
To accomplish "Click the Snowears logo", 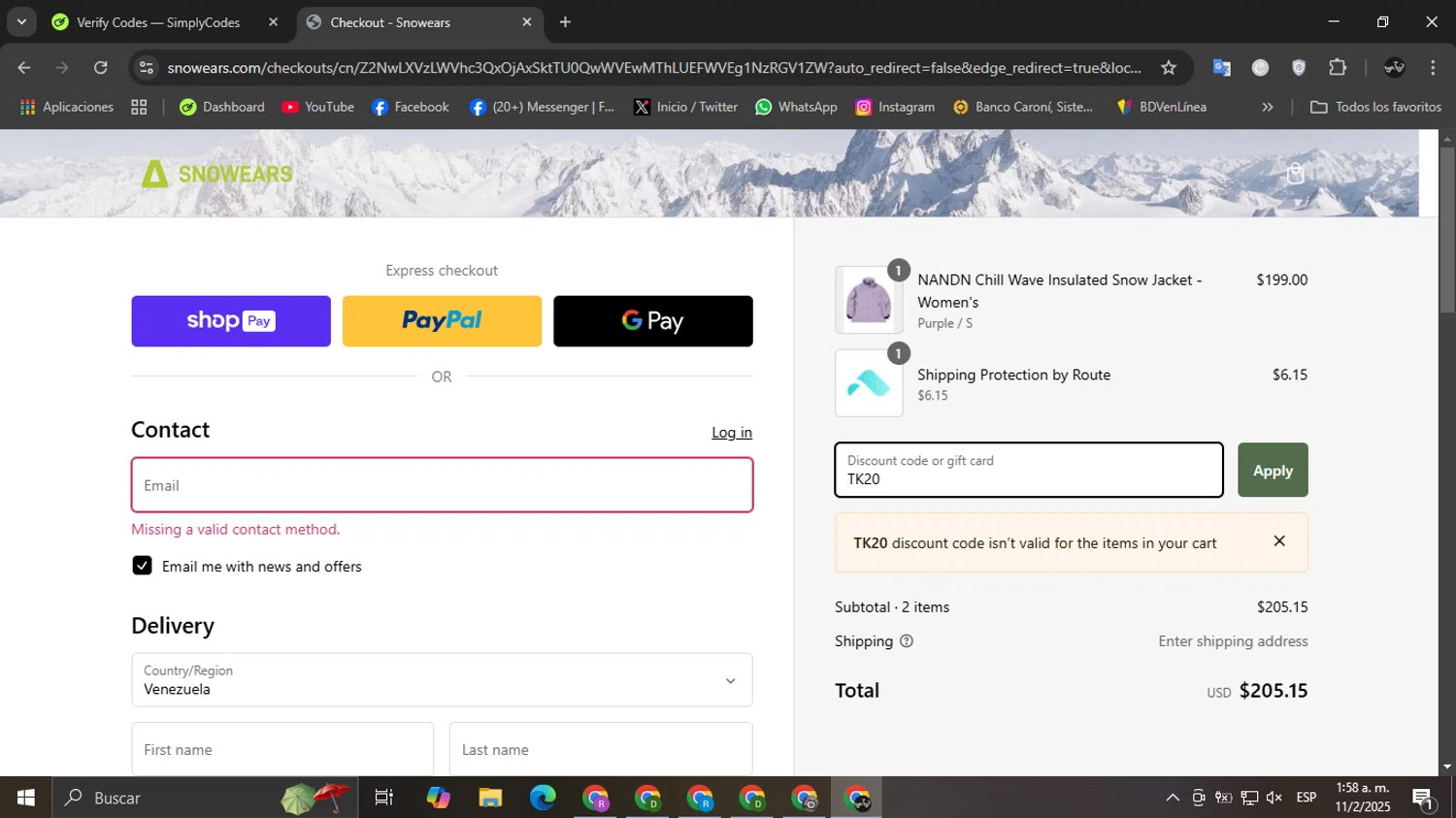I will (216, 174).
